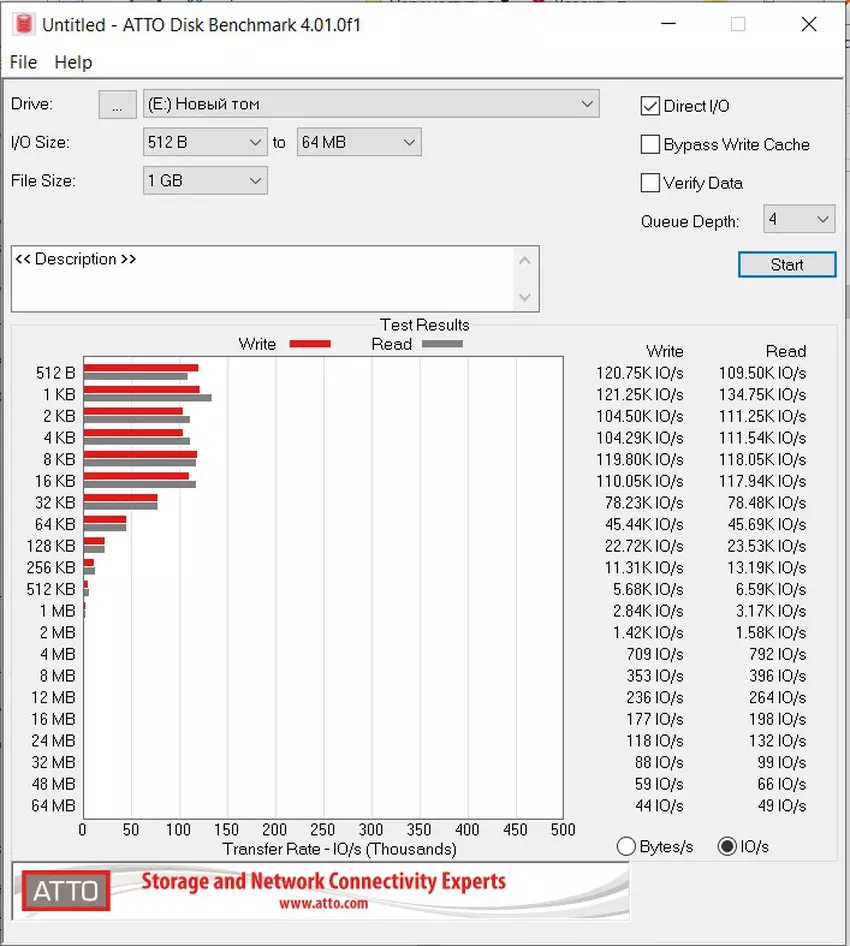Enable the Verify Data checkbox
This screenshot has width=850, height=946.
[x=650, y=183]
